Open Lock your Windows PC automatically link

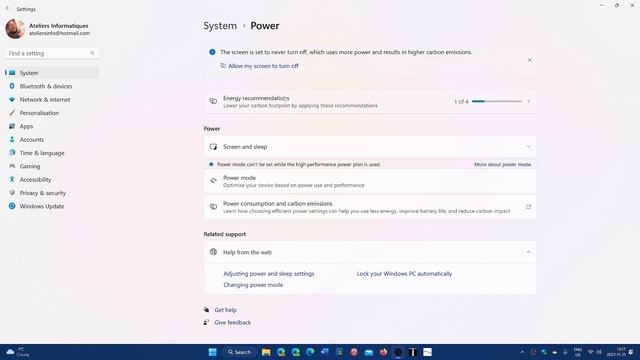[x=404, y=274]
